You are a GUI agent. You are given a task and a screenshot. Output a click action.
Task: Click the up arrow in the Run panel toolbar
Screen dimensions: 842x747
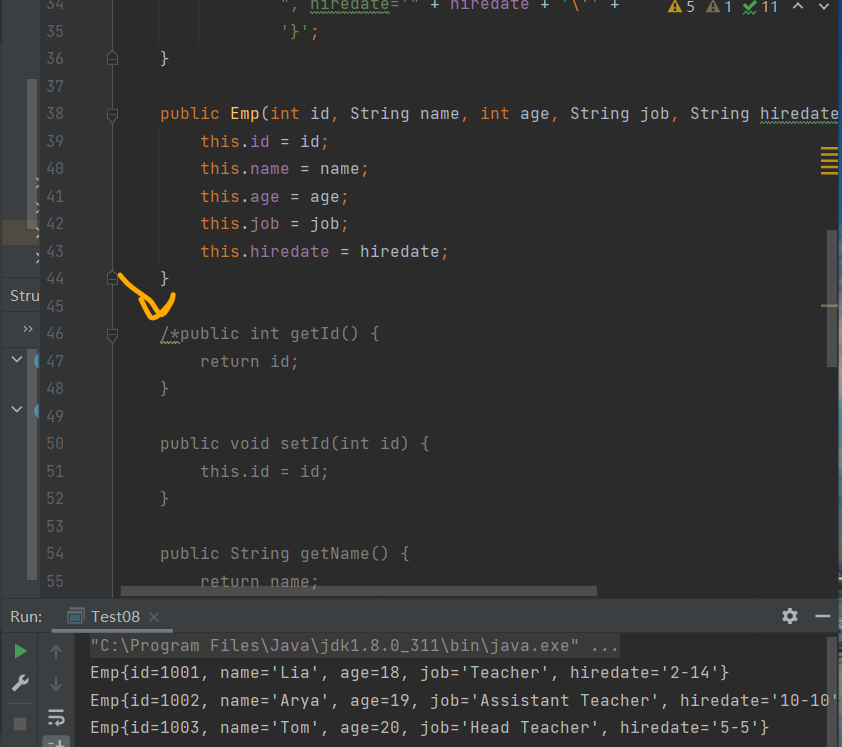tap(56, 652)
